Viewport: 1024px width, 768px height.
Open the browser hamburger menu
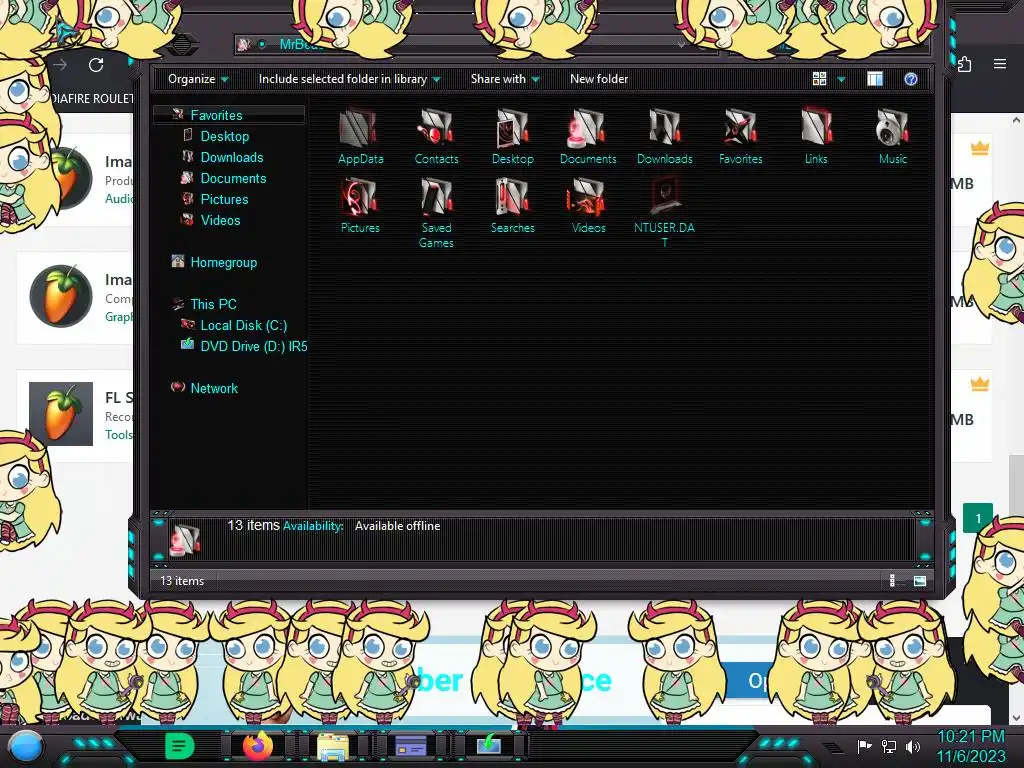(x=1000, y=63)
